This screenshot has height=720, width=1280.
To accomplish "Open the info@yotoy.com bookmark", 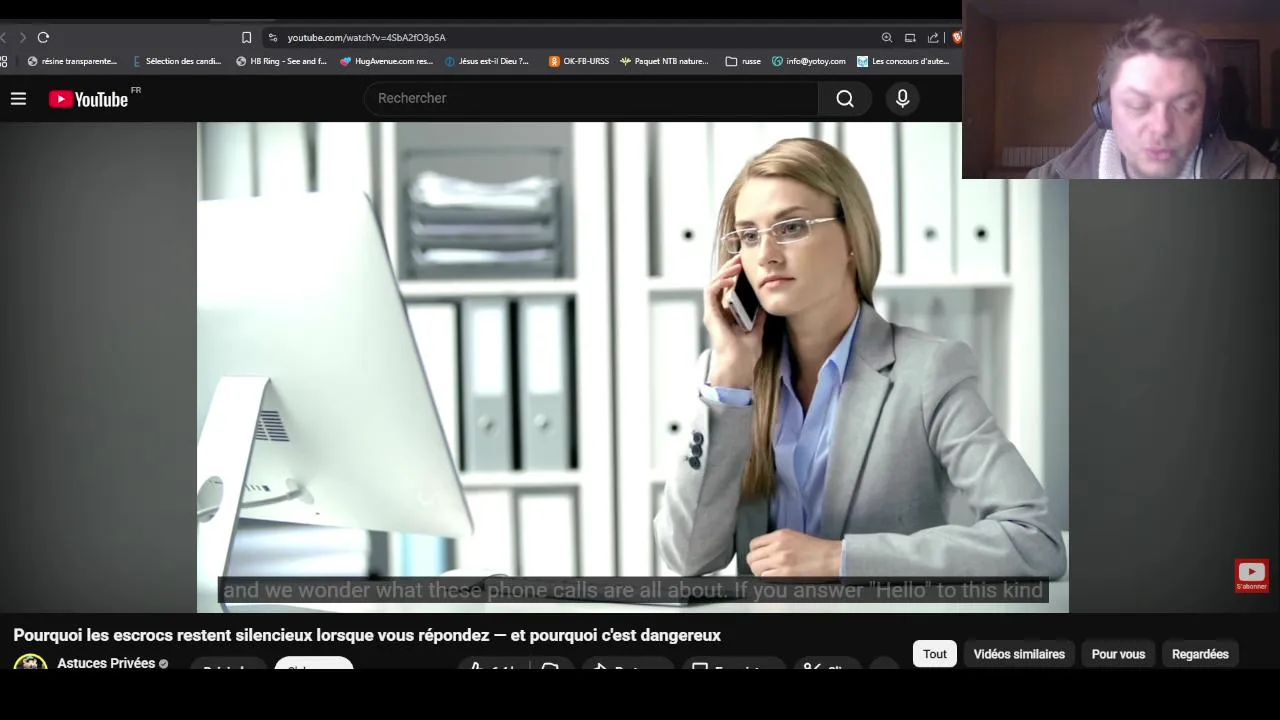I will coord(808,61).
